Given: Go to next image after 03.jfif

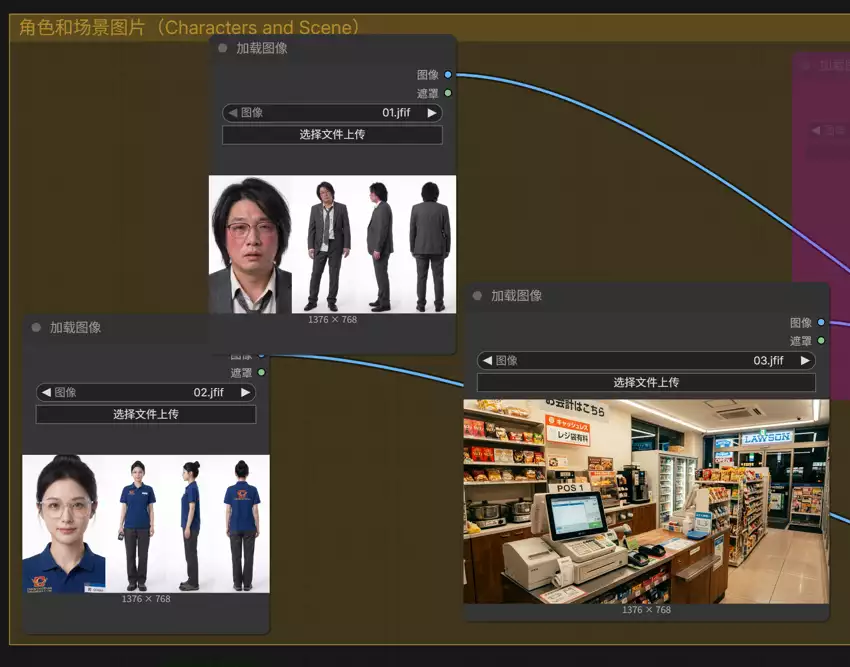Looking at the screenshot, I should pos(805,361).
